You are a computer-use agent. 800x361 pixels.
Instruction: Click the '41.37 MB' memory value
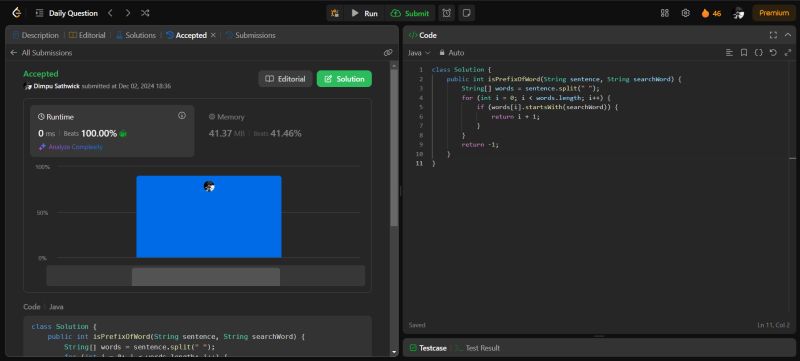pos(227,134)
